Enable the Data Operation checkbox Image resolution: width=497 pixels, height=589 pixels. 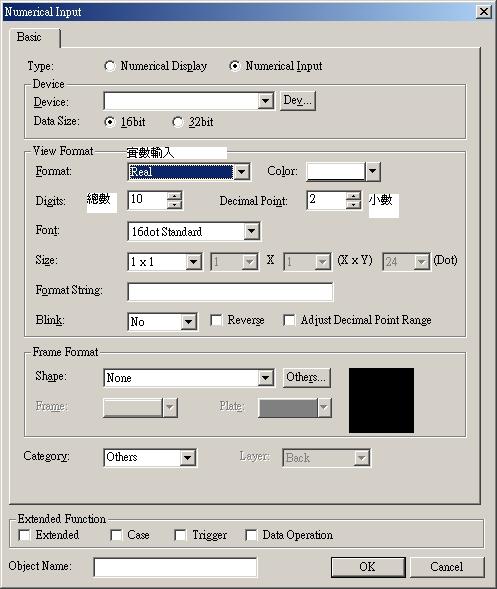tap(251, 535)
